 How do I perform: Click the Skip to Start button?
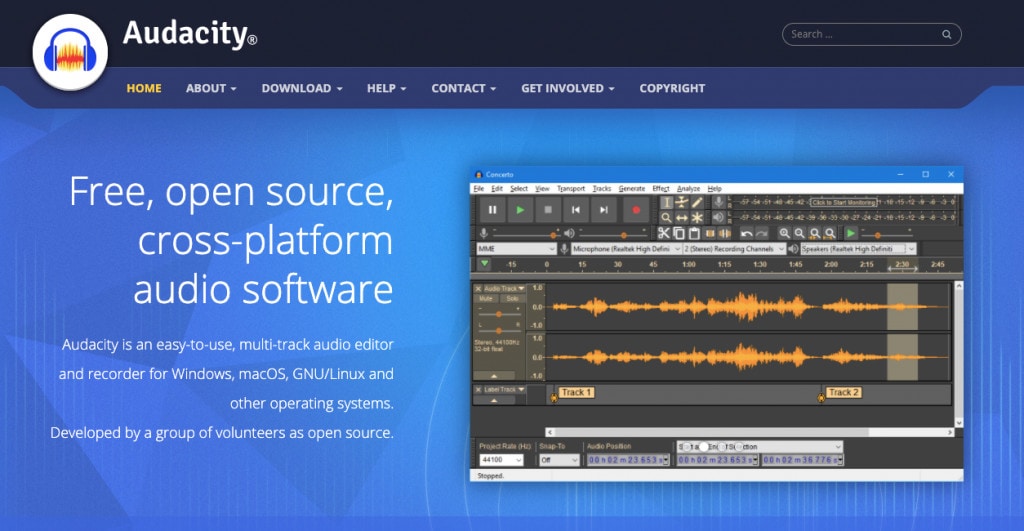click(576, 210)
